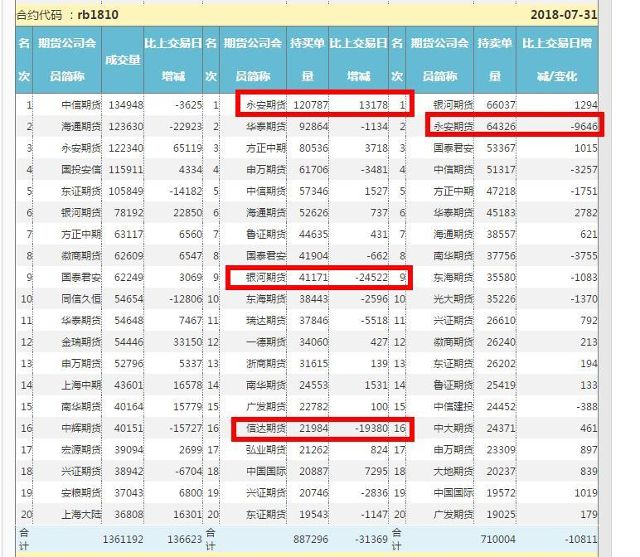Select 海通期货 volume value 123630
This screenshot has width=640, height=557.
pos(126,127)
